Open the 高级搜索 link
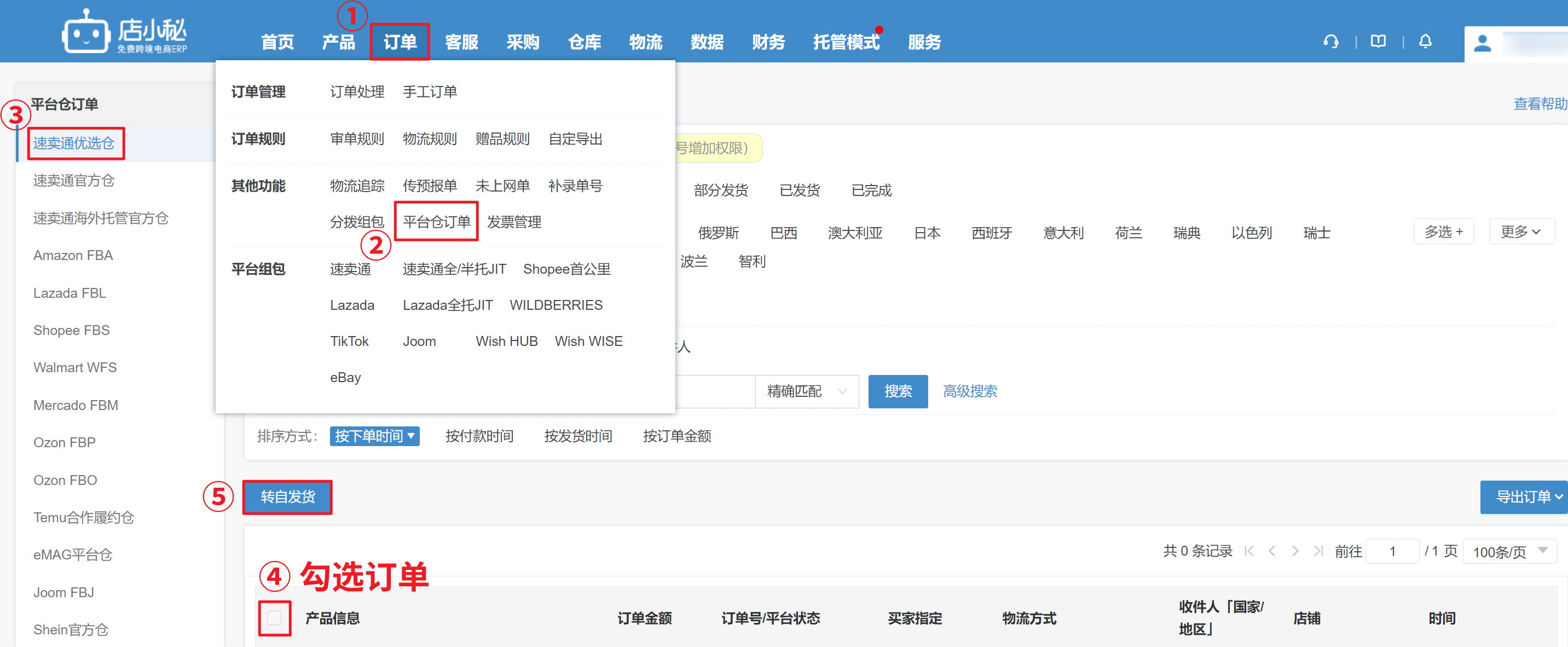 [970, 391]
